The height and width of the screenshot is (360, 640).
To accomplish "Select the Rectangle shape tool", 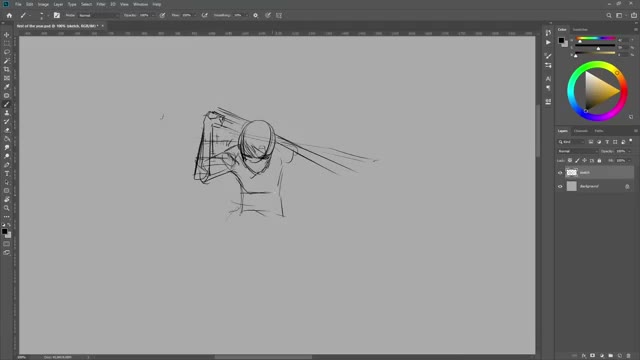I will click(x=7, y=191).
